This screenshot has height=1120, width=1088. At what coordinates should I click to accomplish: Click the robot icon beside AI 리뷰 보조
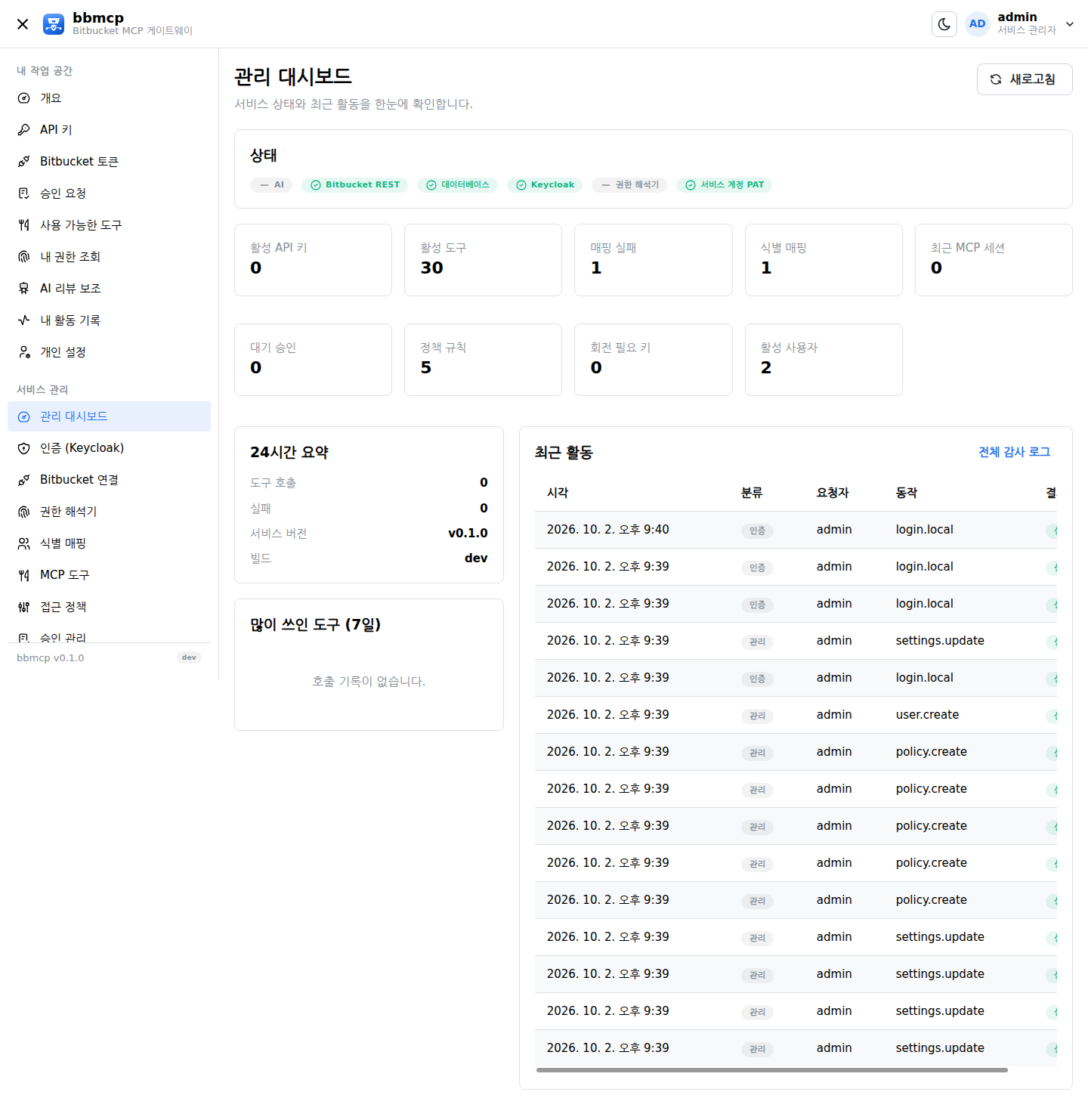click(x=24, y=289)
